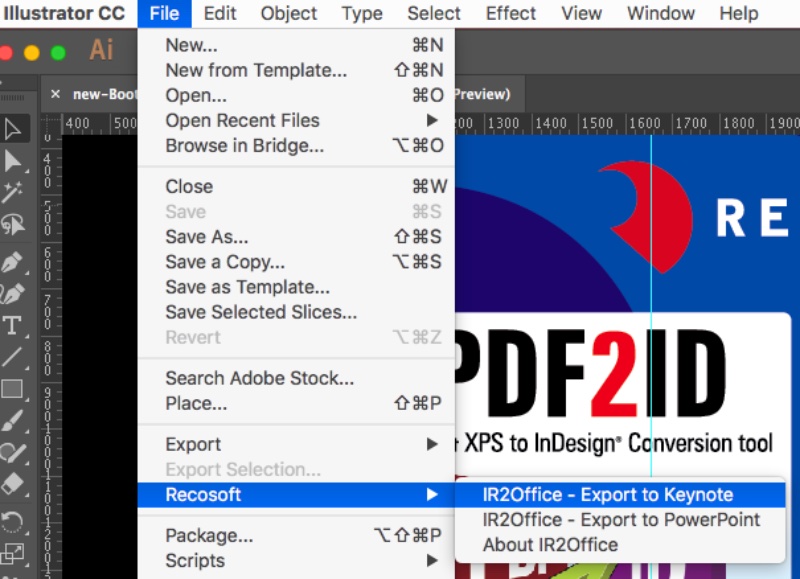Screen dimensions: 800x579
Task: Pick the Magic Wand tool
Action: pyautogui.click(x=13, y=193)
